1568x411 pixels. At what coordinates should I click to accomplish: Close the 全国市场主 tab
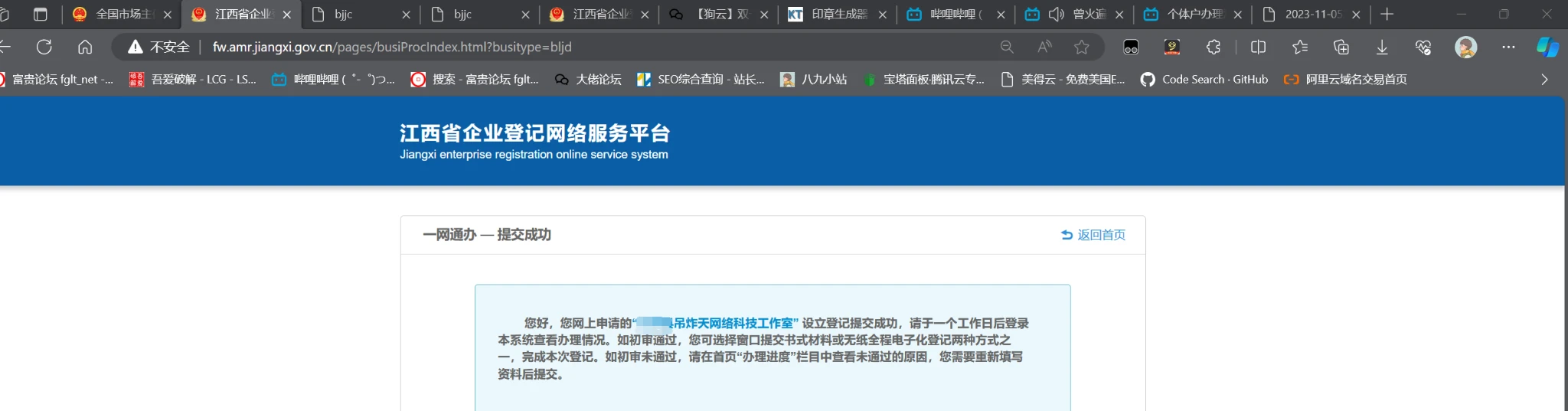(x=168, y=15)
